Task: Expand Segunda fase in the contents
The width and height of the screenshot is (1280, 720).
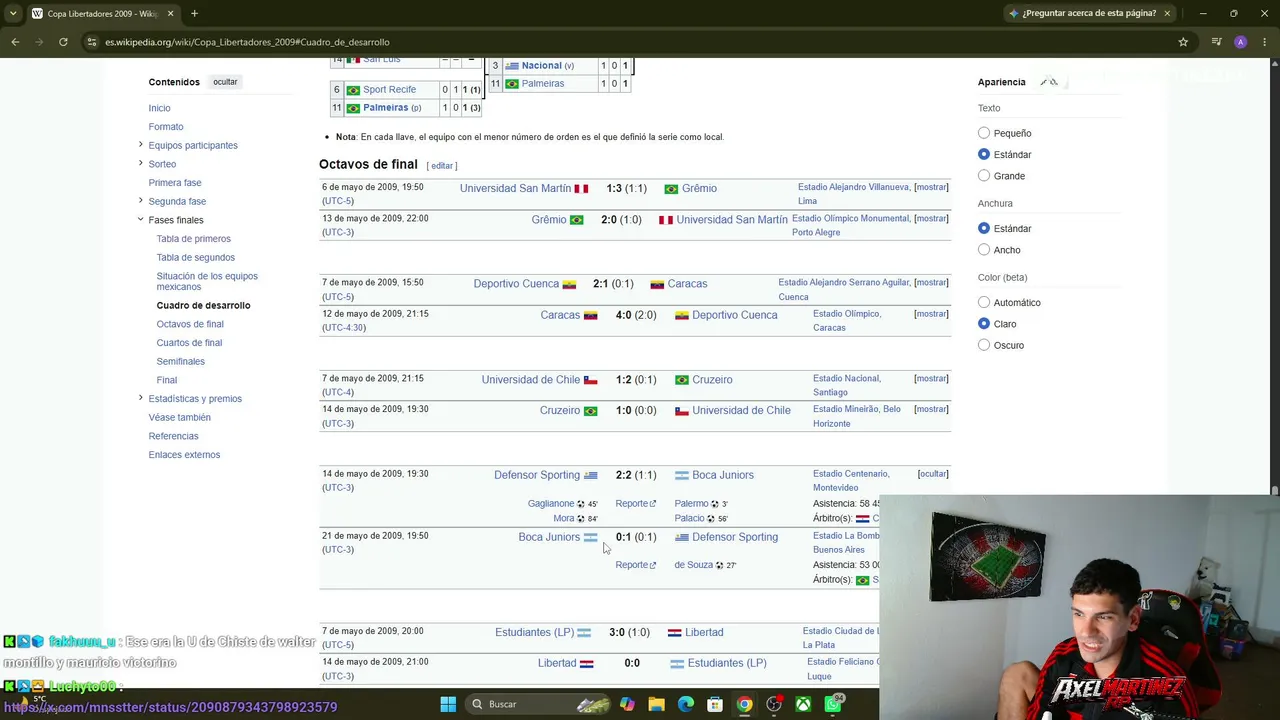Action: [140, 201]
